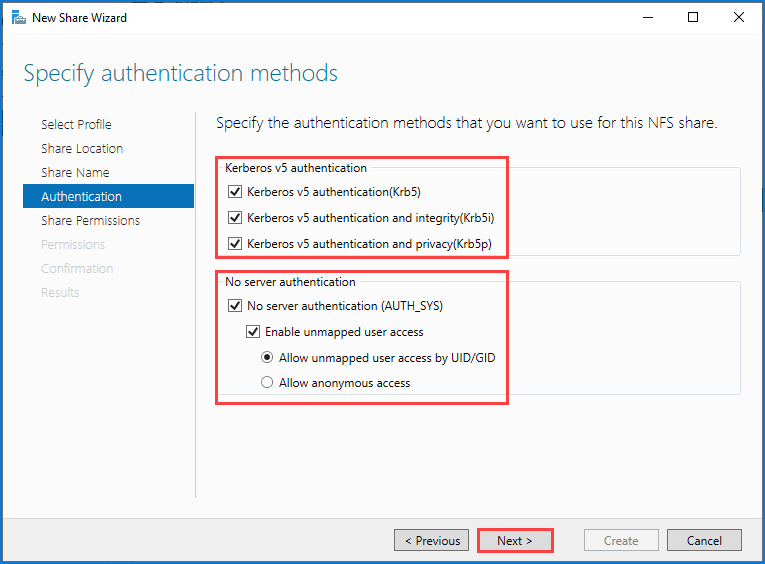Go back with the < Previous button
765x564 pixels.
click(431, 541)
